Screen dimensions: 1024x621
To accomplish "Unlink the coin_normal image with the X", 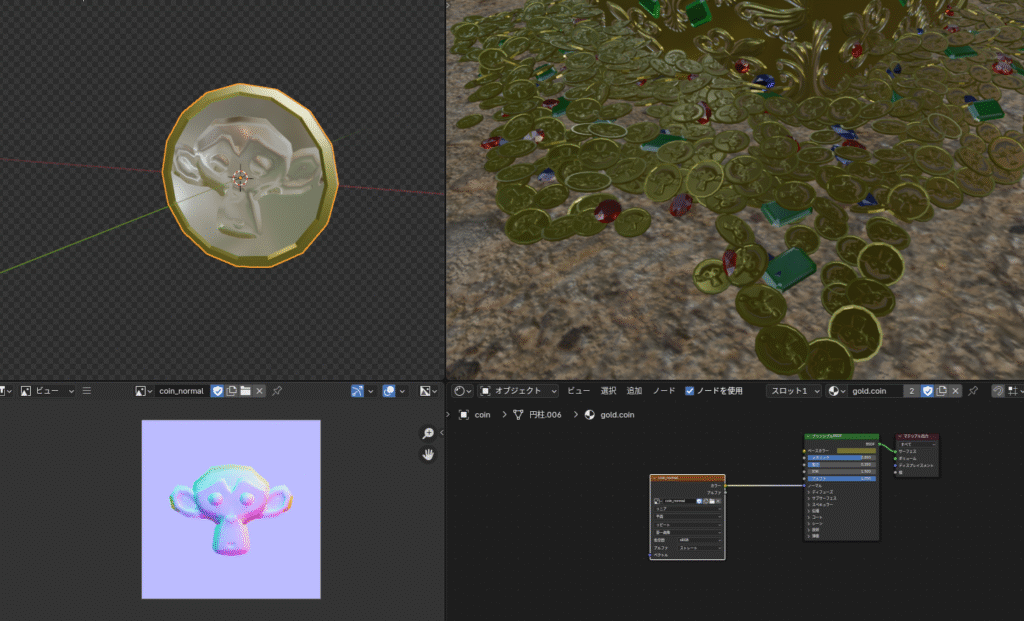I will tap(259, 391).
